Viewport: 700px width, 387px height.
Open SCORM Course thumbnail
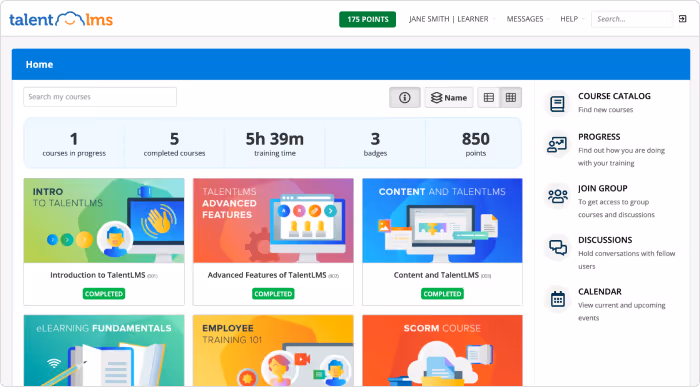(442, 350)
